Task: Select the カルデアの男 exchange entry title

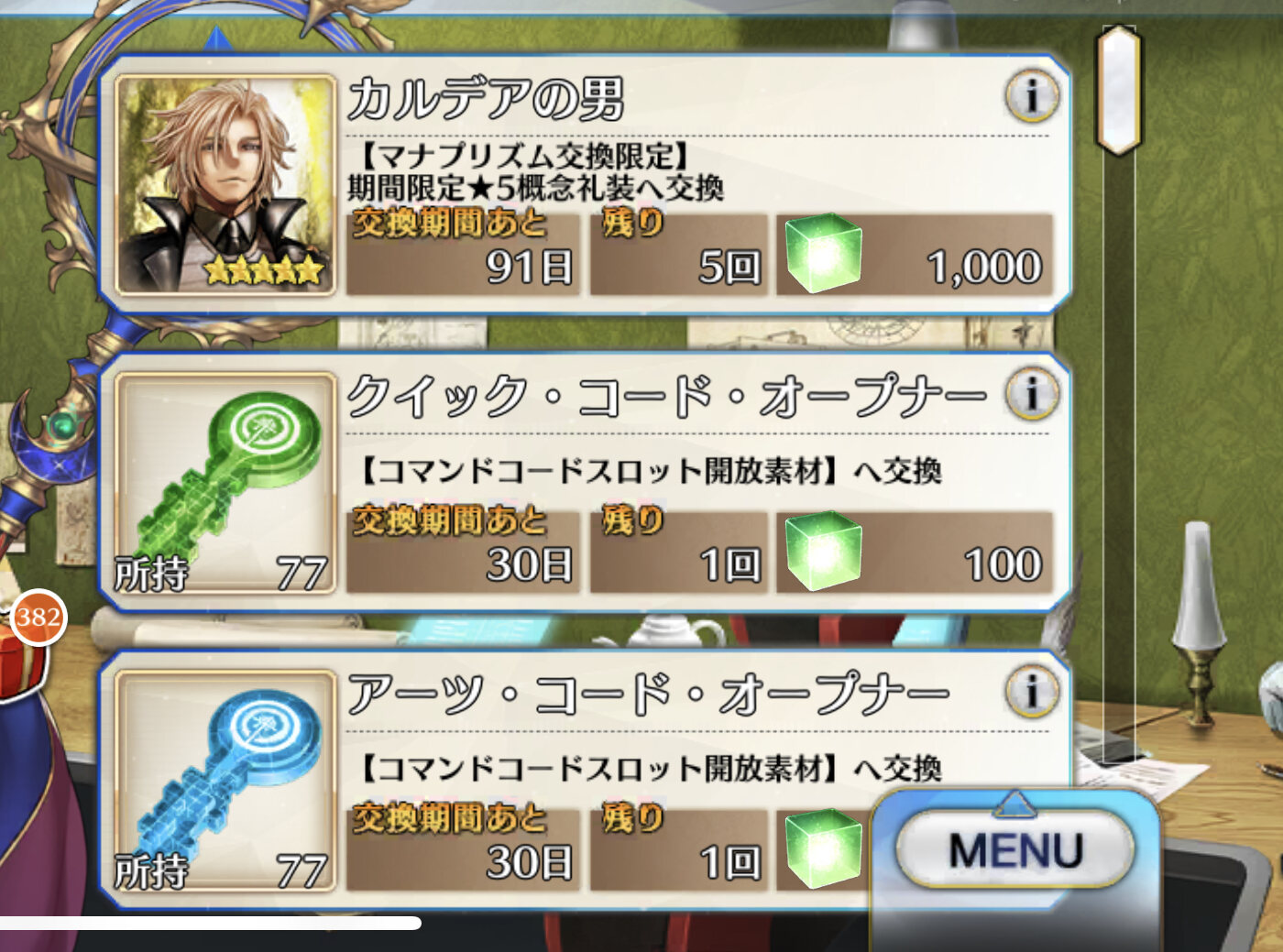Action: tap(485, 99)
